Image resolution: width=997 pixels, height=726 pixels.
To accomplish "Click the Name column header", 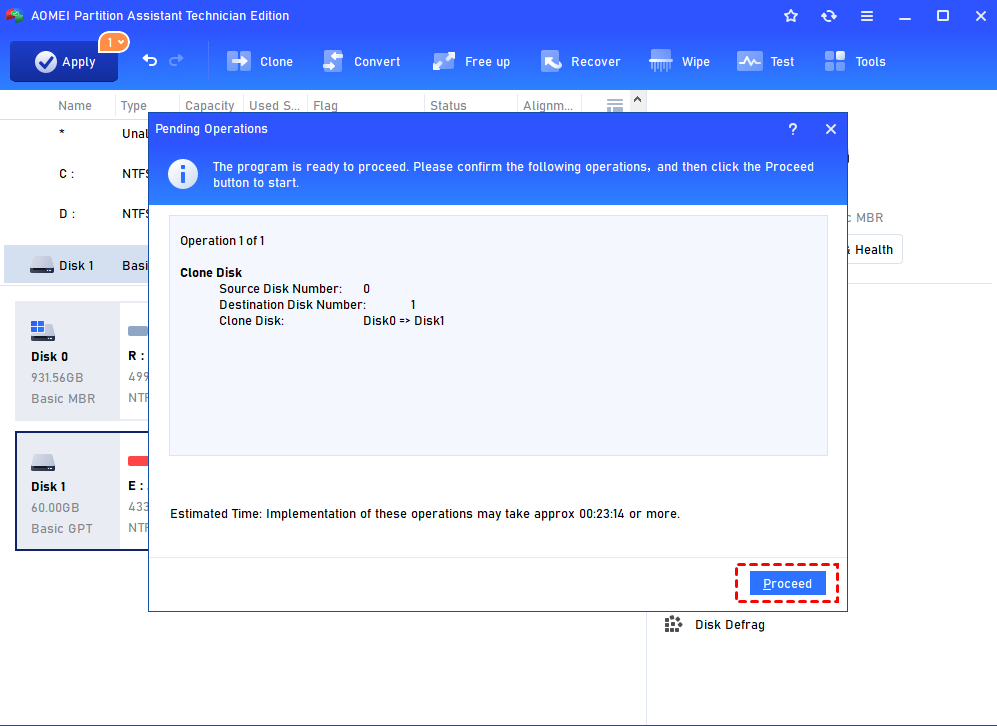I will 75,106.
